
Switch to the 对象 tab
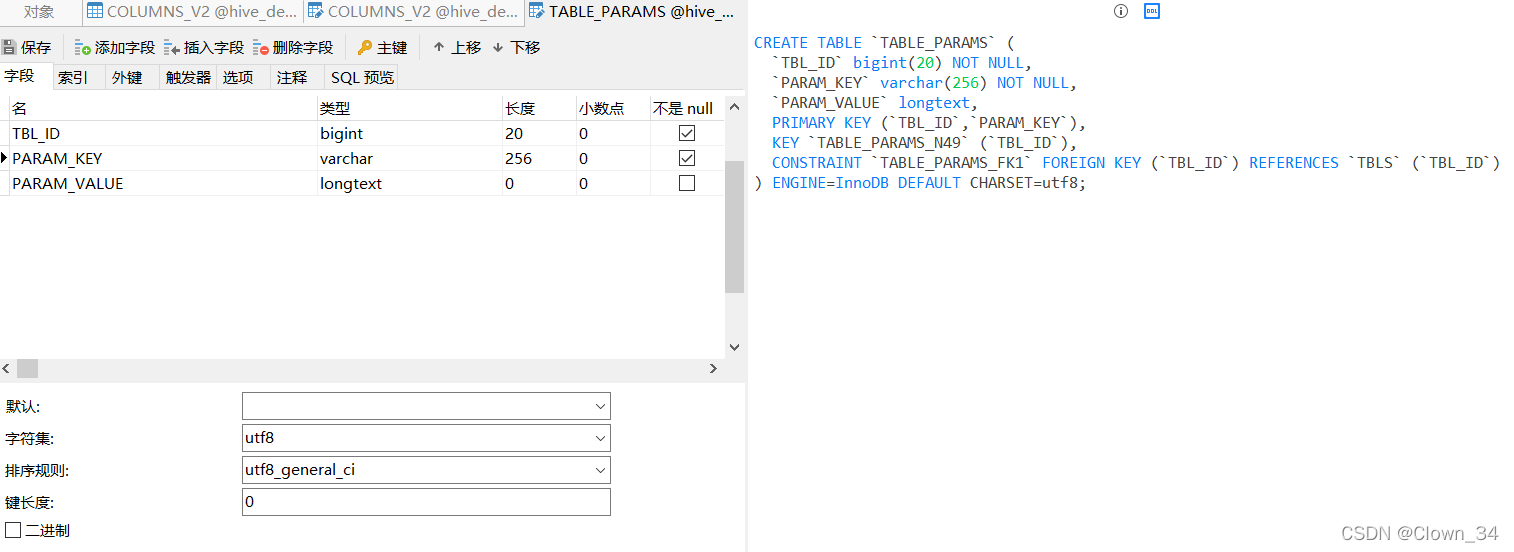pos(39,12)
